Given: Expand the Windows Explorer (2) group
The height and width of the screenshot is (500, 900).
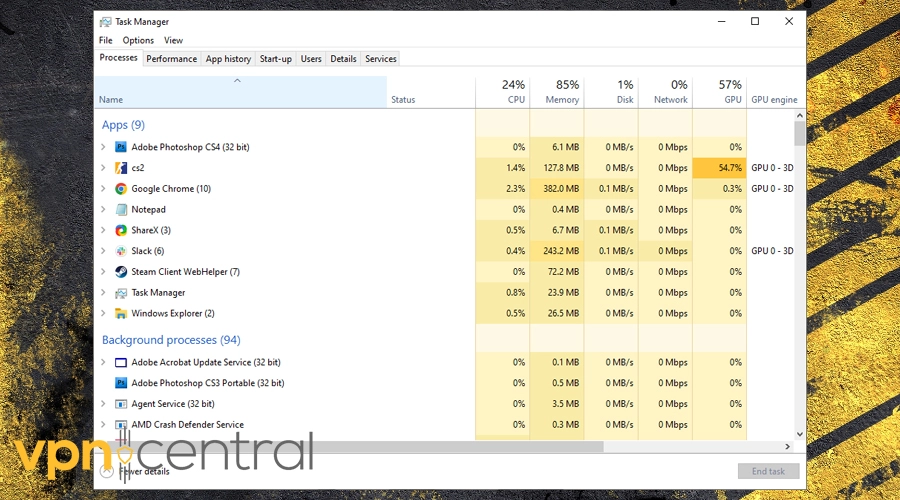Looking at the screenshot, I should (103, 313).
